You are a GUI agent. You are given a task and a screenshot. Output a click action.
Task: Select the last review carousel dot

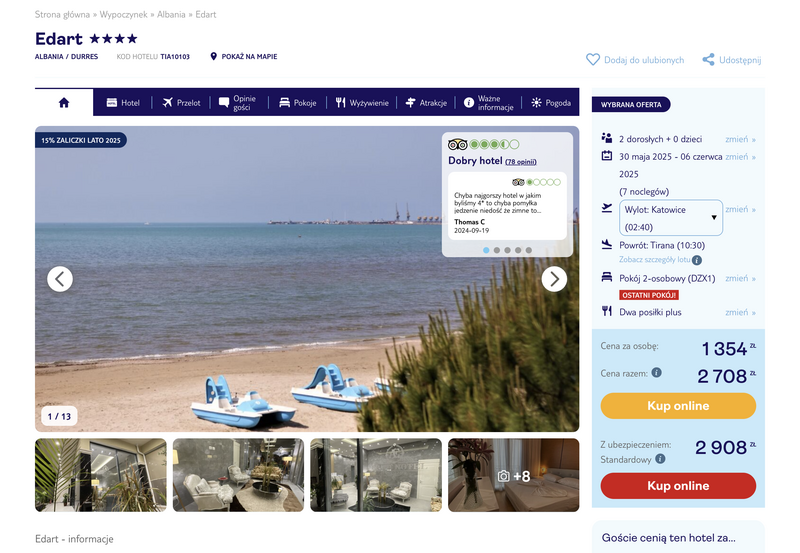click(x=529, y=250)
